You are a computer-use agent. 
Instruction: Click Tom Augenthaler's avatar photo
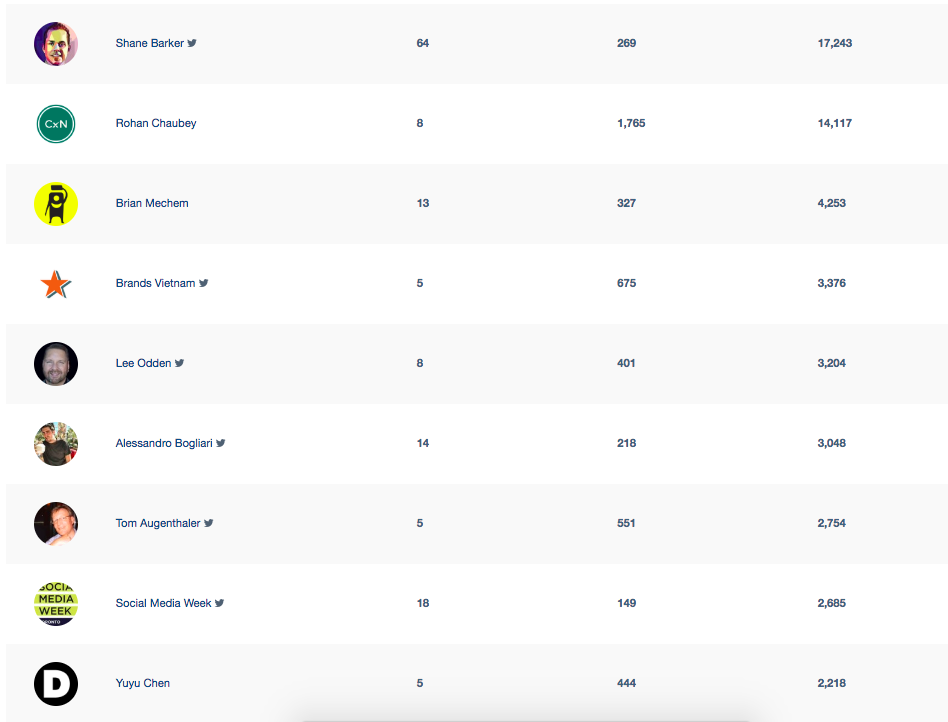point(56,524)
